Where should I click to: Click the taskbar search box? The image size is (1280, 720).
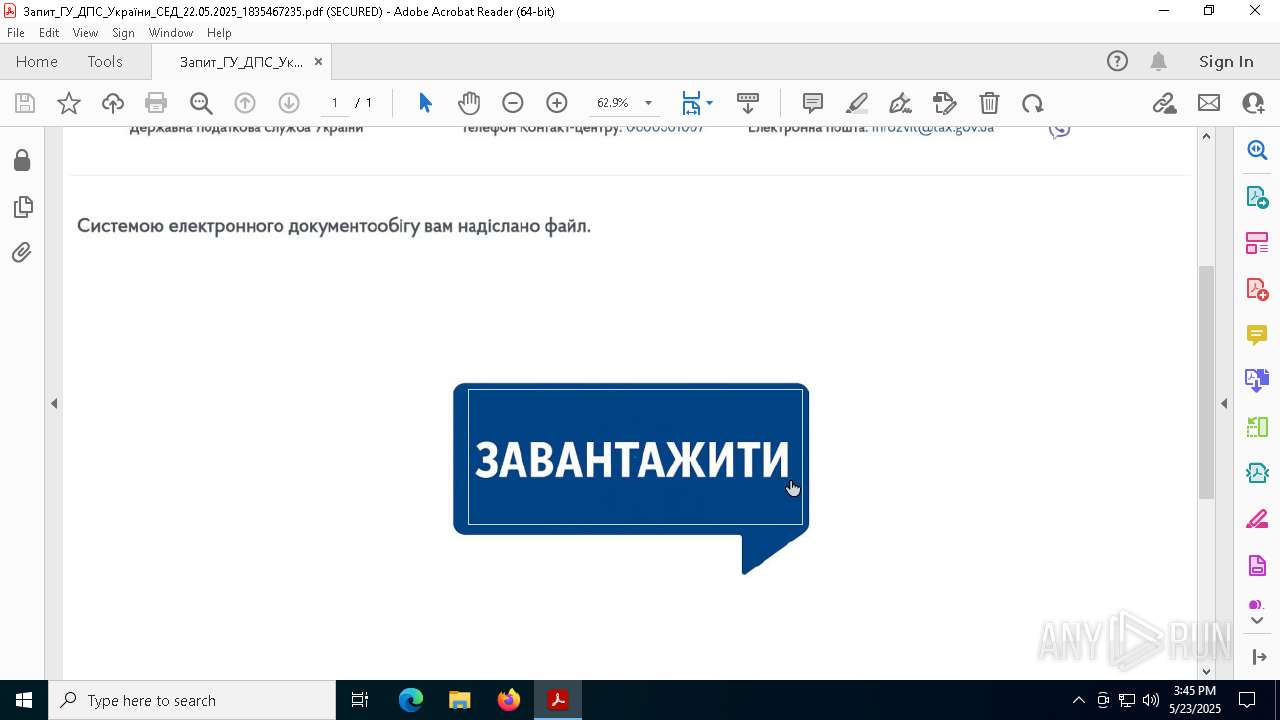tap(192, 700)
